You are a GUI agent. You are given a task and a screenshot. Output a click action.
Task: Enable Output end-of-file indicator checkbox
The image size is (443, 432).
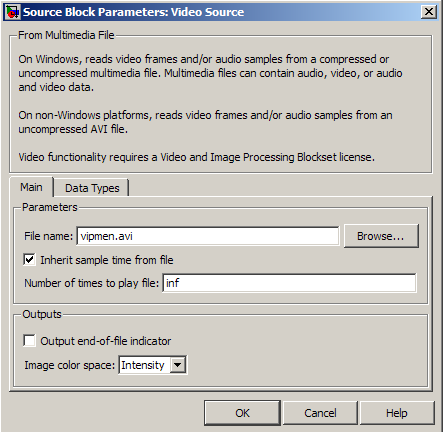click(29, 341)
